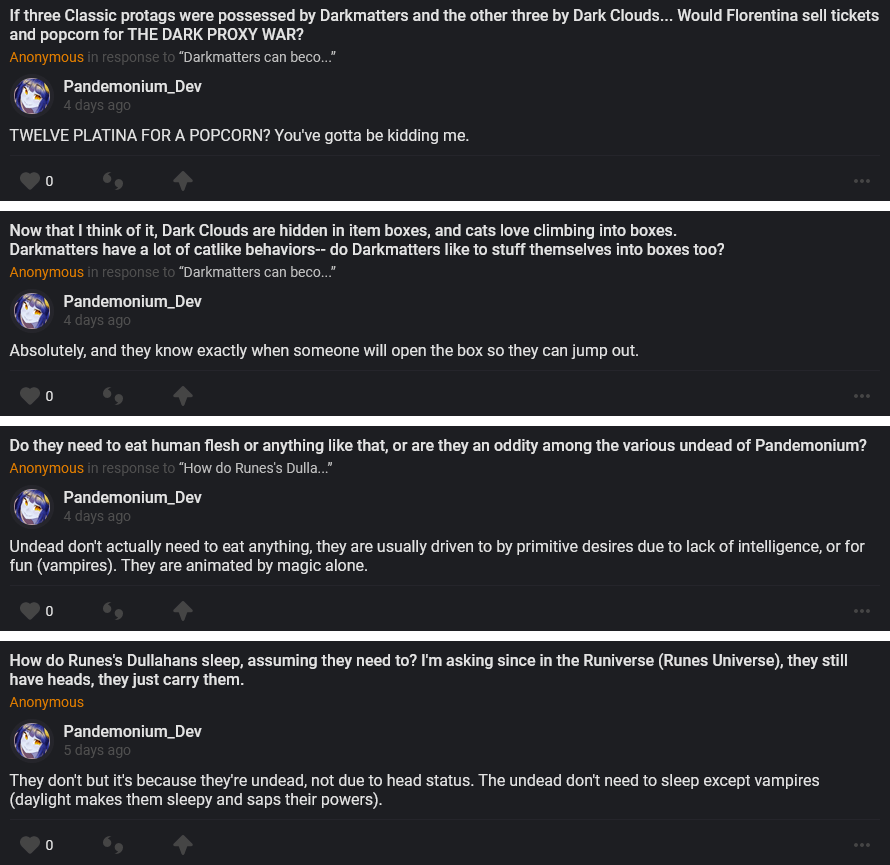Screen dimensions: 890x865
Task: Click the Pandemonium_Dev avatar on the popcorn answer
Action: tap(32, 96)
